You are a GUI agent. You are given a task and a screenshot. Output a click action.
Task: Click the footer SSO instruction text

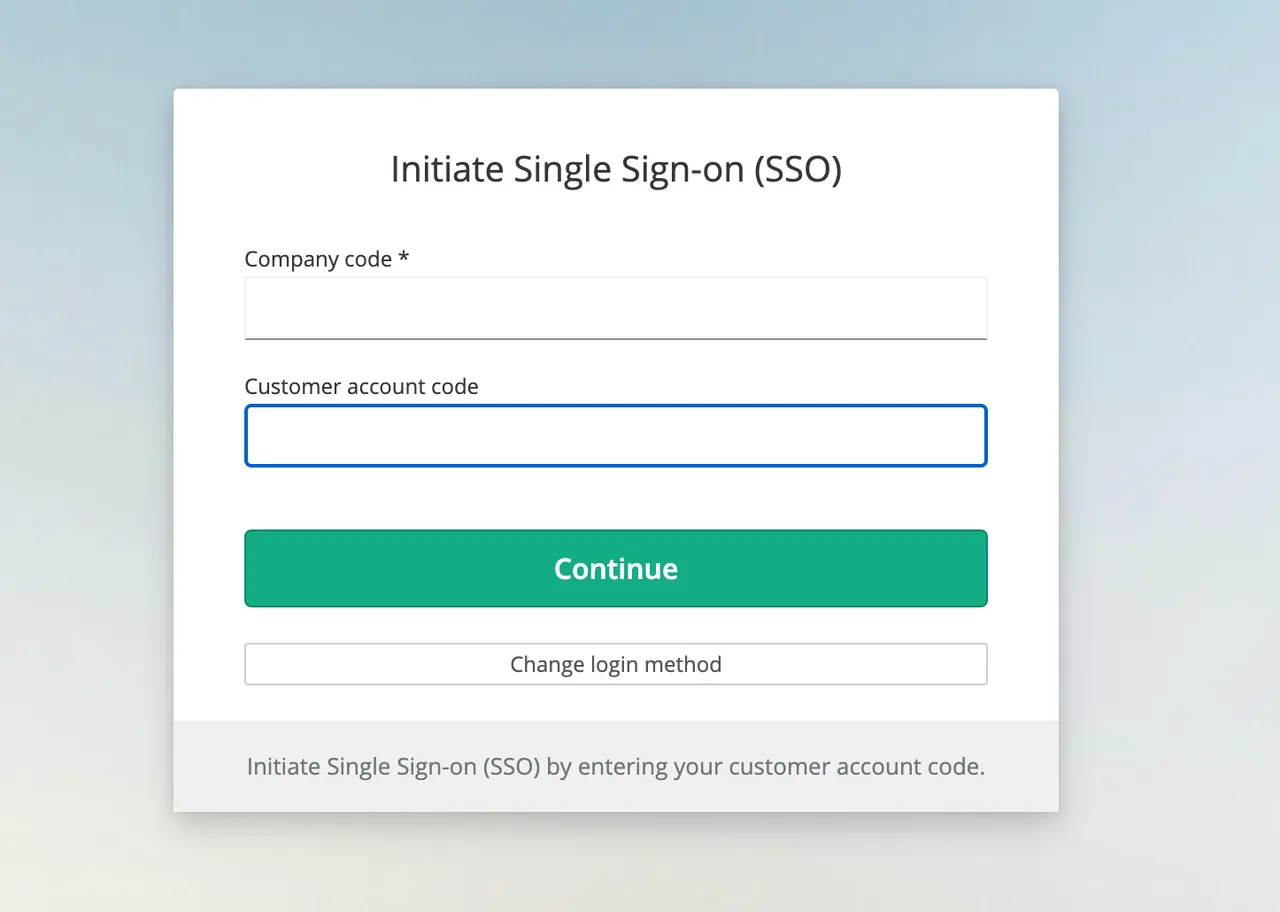tap(615, 766)
